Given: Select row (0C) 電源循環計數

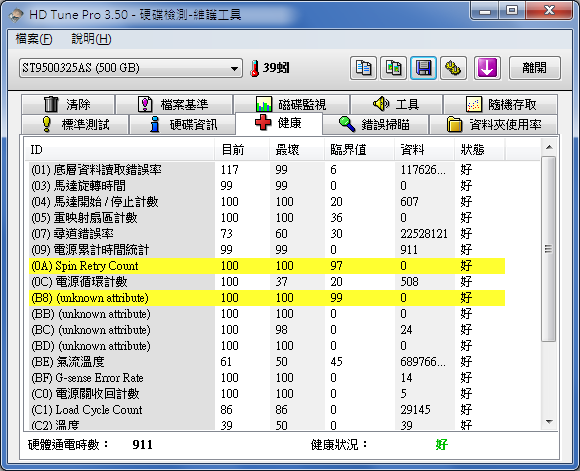Looking at the screenshot, I should (x=267, y=282).
